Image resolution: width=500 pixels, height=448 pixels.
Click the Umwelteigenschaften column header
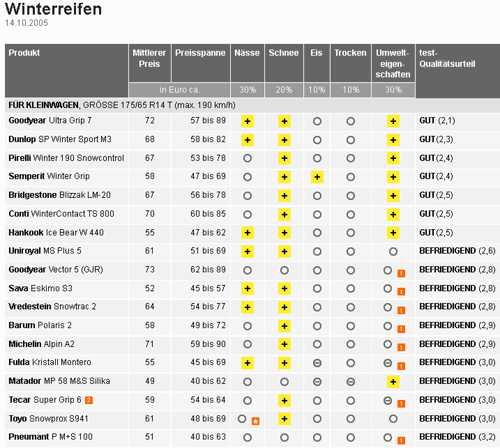(393, 63)
